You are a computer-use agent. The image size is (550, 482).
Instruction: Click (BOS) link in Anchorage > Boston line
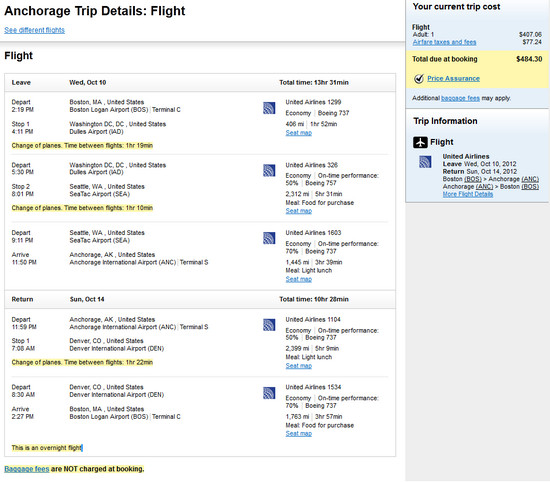[x=530, y=187]
